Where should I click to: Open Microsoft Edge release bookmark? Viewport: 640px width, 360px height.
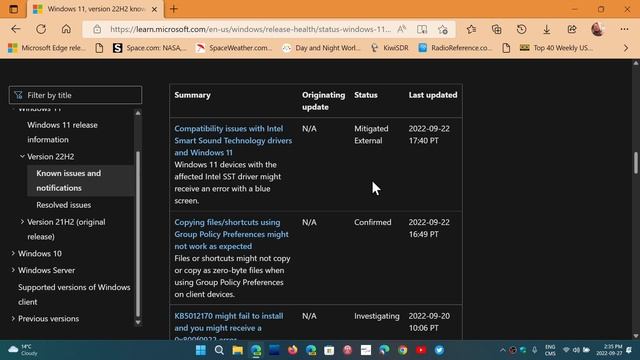(x=47, y=48)
